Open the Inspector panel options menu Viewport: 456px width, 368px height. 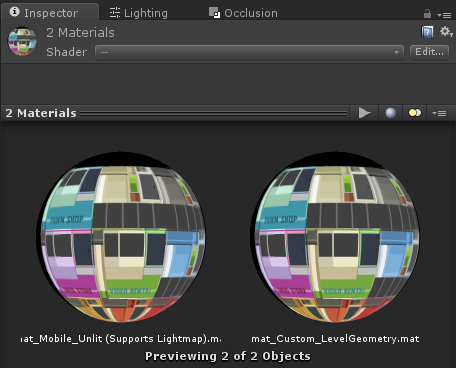click(x=444, y=15)
